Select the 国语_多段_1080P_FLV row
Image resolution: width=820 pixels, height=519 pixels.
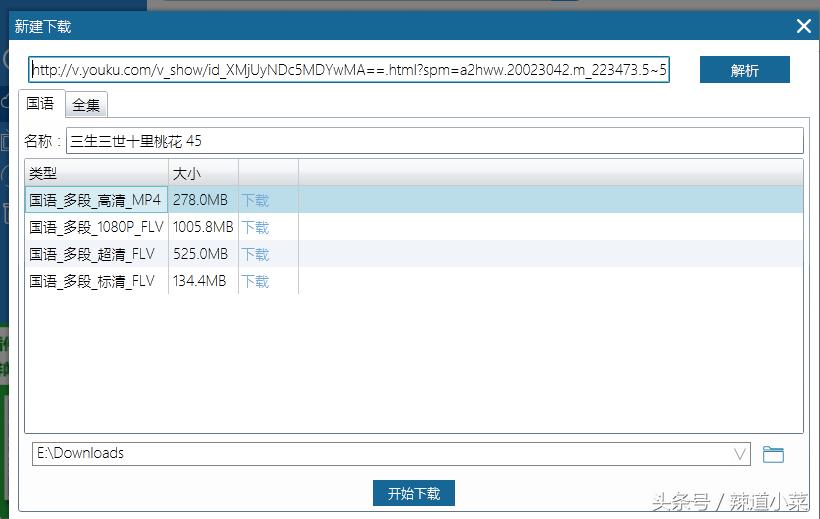coord(414,227)
